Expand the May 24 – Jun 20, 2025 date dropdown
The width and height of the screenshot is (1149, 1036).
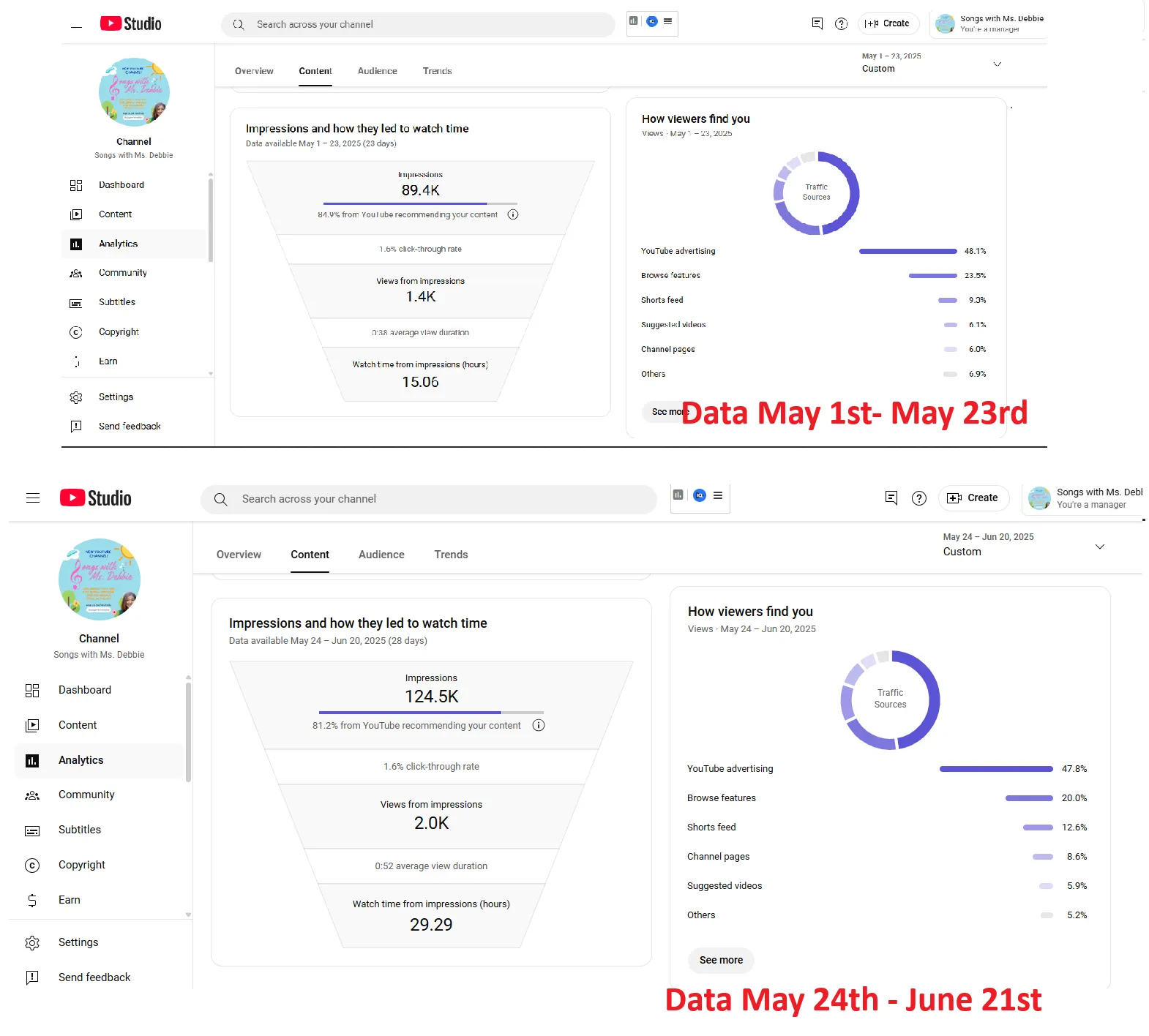tap(1099, 547)
